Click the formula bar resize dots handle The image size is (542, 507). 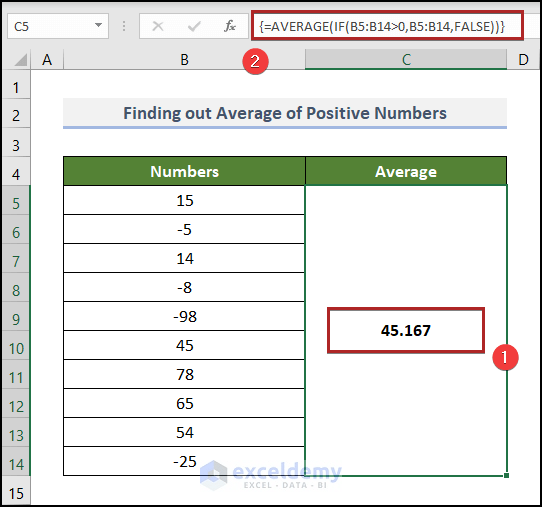coord(124,26)
